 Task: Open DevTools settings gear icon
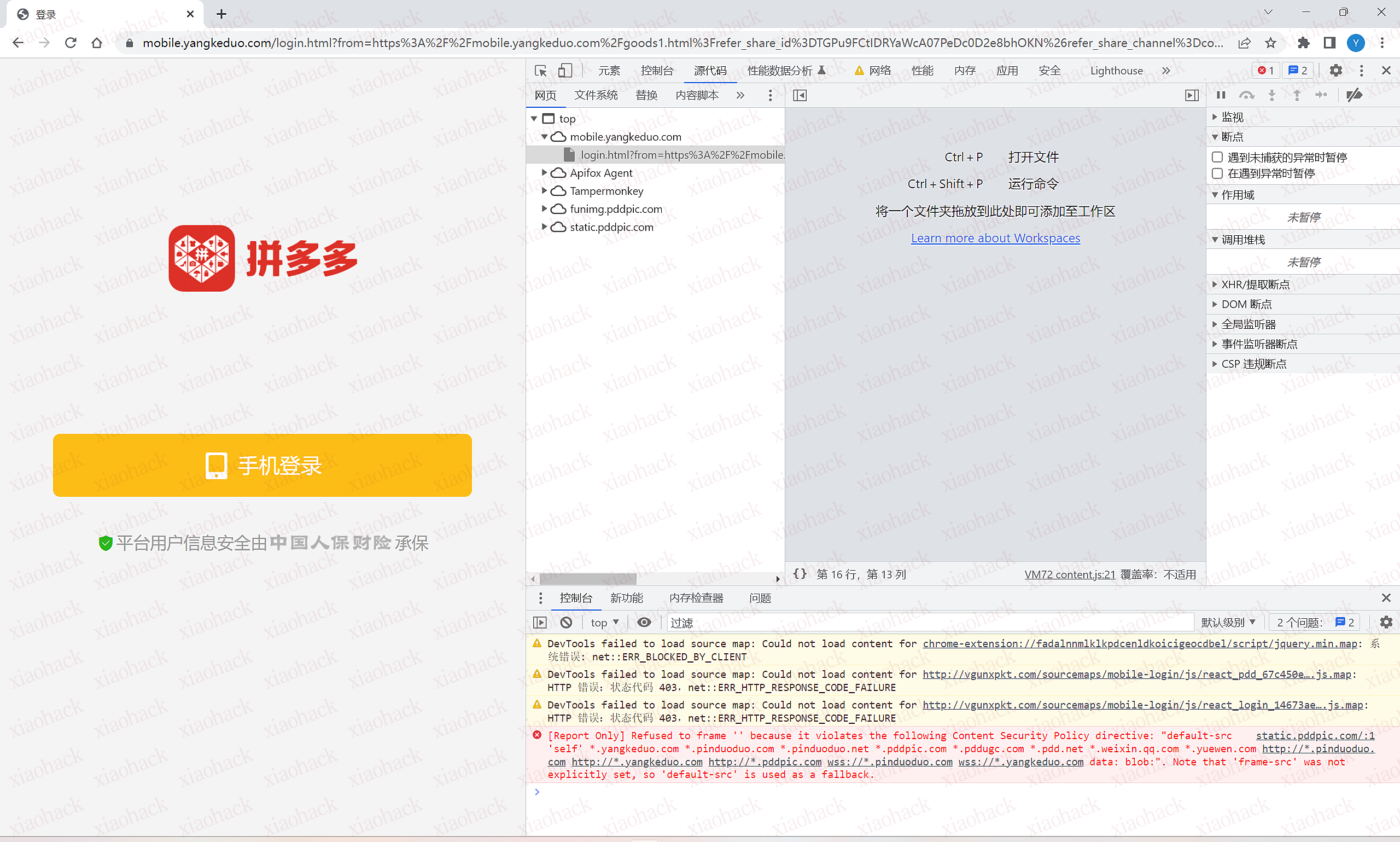pyautogui.click(x=1336, y=71)
